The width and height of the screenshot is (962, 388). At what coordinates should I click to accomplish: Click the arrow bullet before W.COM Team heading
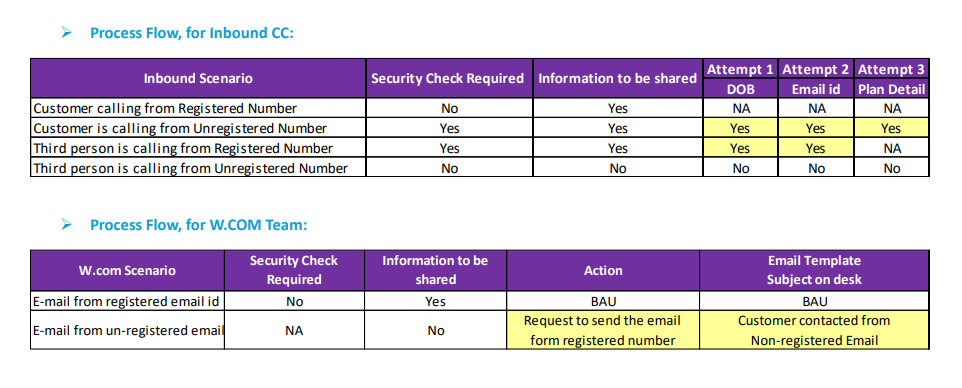67,225
